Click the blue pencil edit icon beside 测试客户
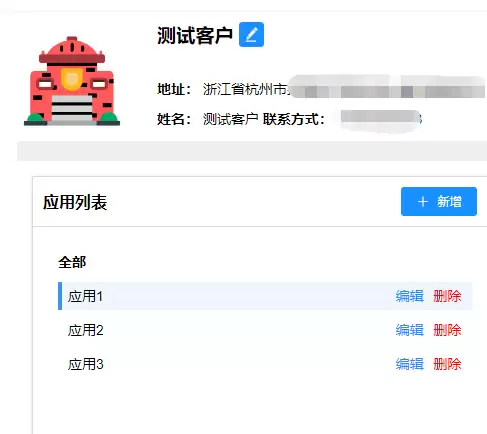 [251, 34]
